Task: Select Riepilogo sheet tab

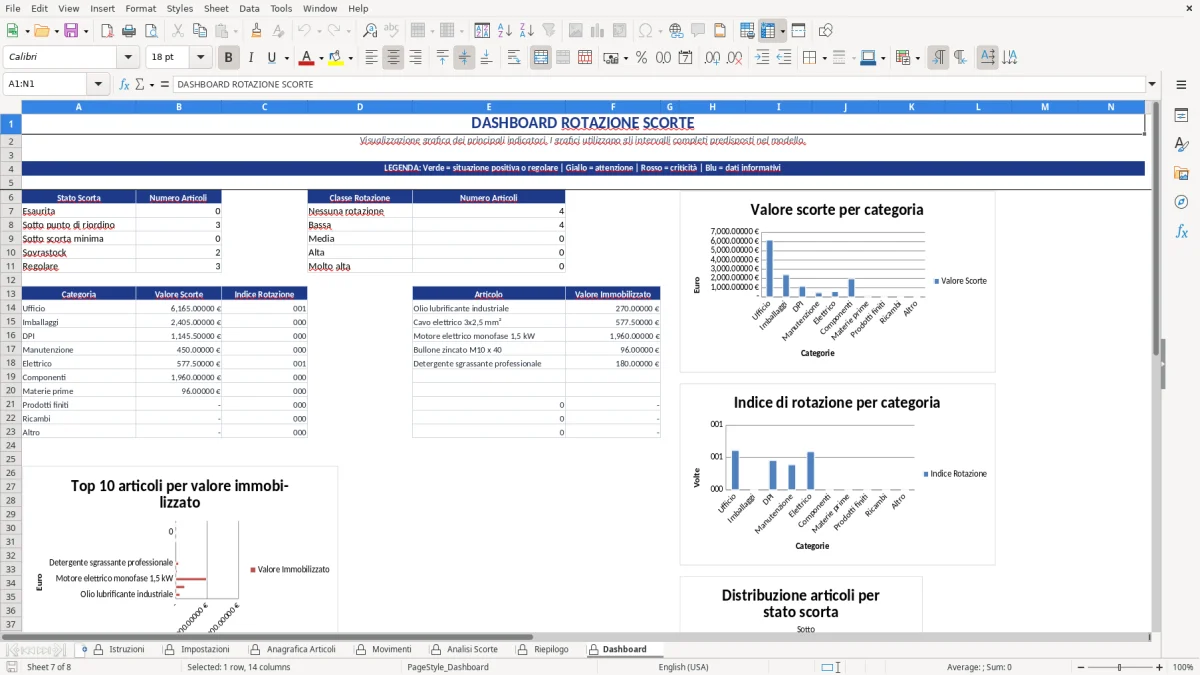Action: (x=551, y=649)
